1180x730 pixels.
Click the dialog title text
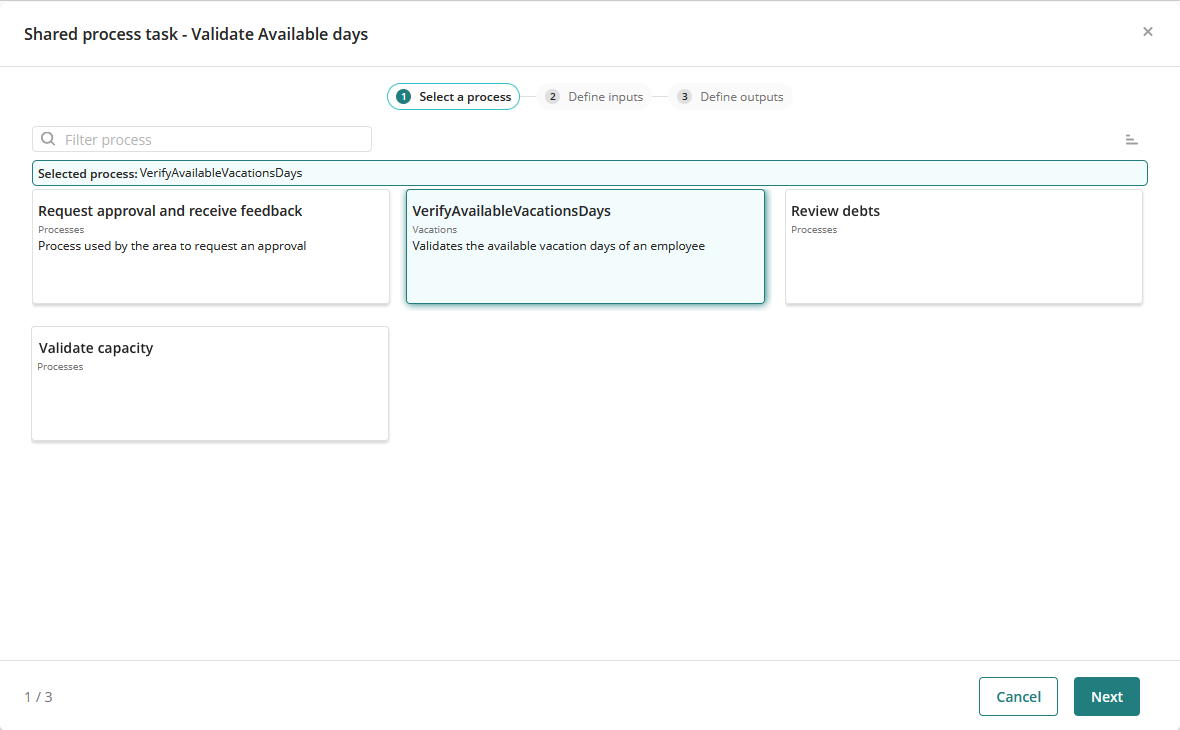tap(196, 35)
